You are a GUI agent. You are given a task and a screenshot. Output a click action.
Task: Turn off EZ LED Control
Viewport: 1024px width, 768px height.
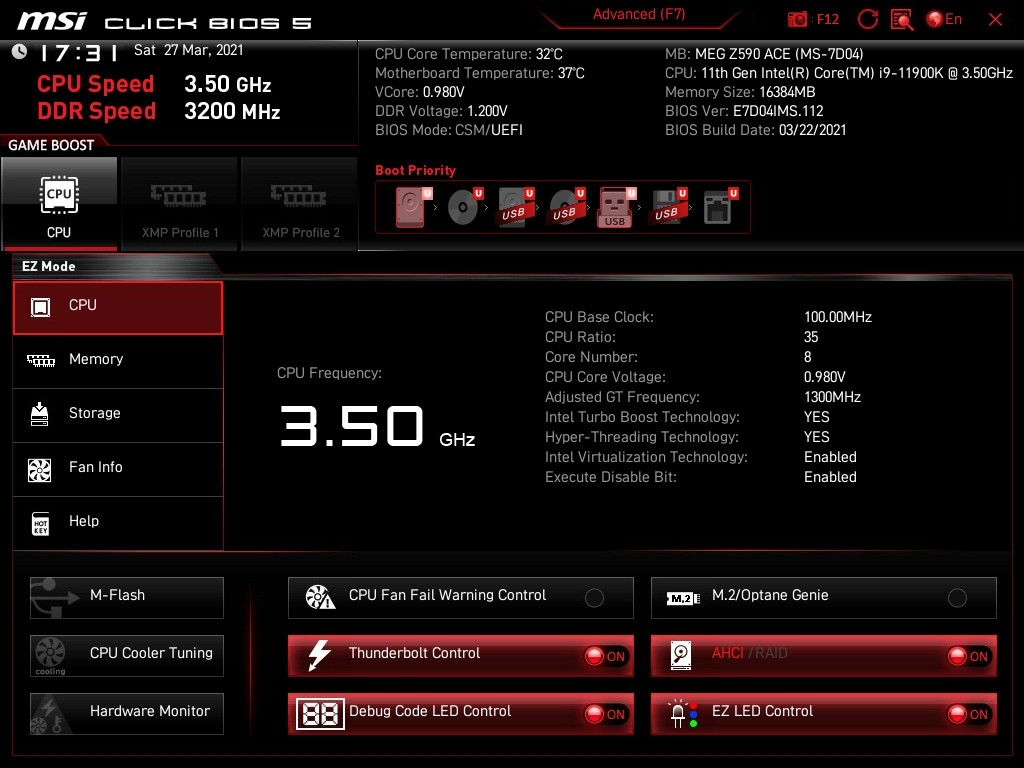click(x=969, y=714)
